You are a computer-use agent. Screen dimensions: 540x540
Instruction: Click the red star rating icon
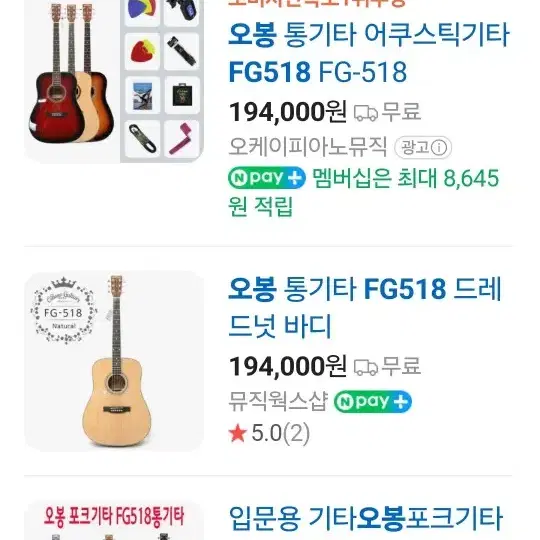(x=238, y=433)
